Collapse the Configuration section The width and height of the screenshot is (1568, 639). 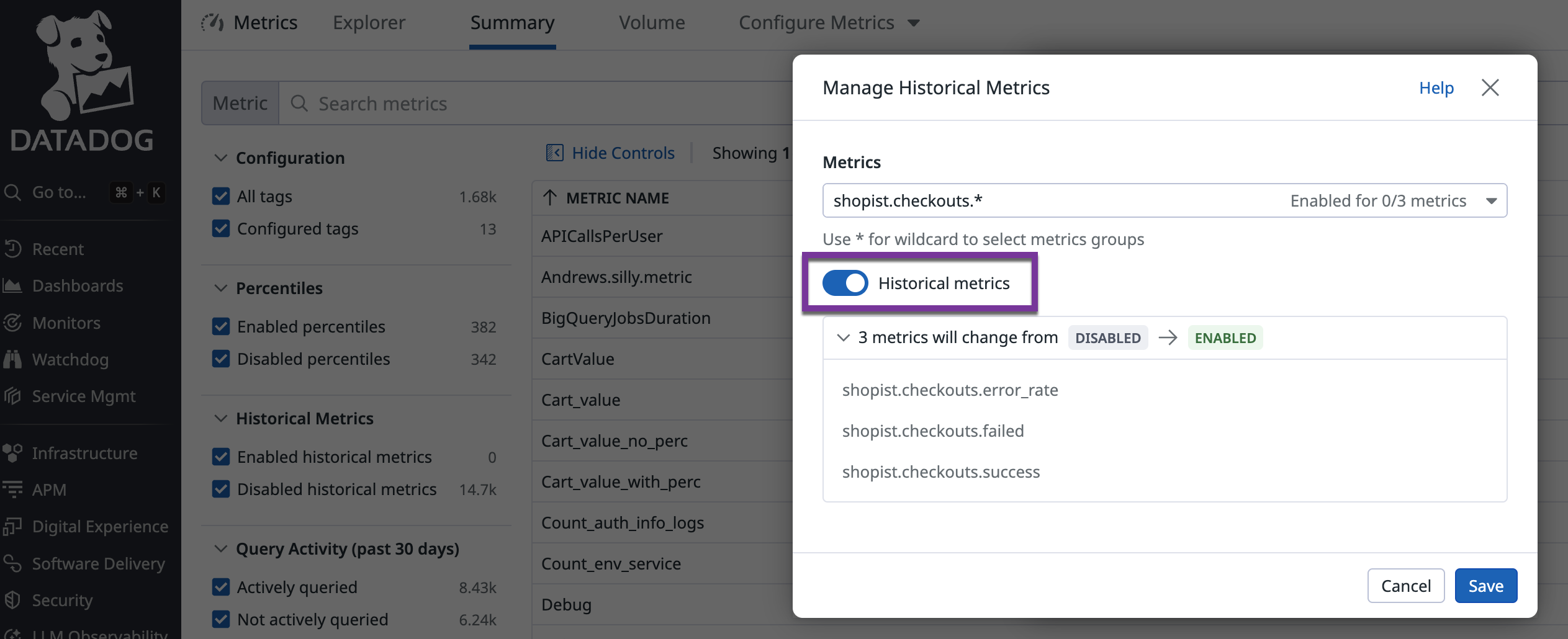[x=220, y=158]
